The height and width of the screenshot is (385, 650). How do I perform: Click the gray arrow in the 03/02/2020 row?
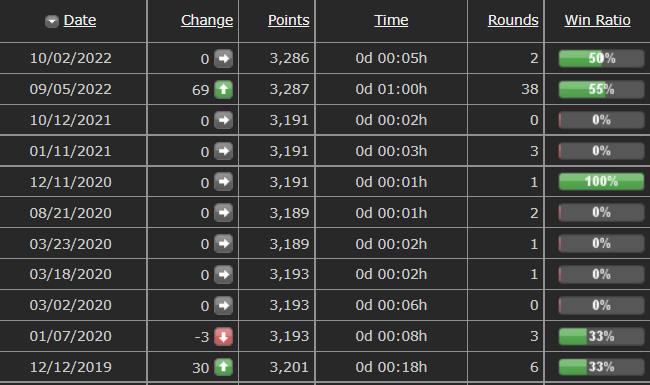pyautogui.click(x=223, y=305)
